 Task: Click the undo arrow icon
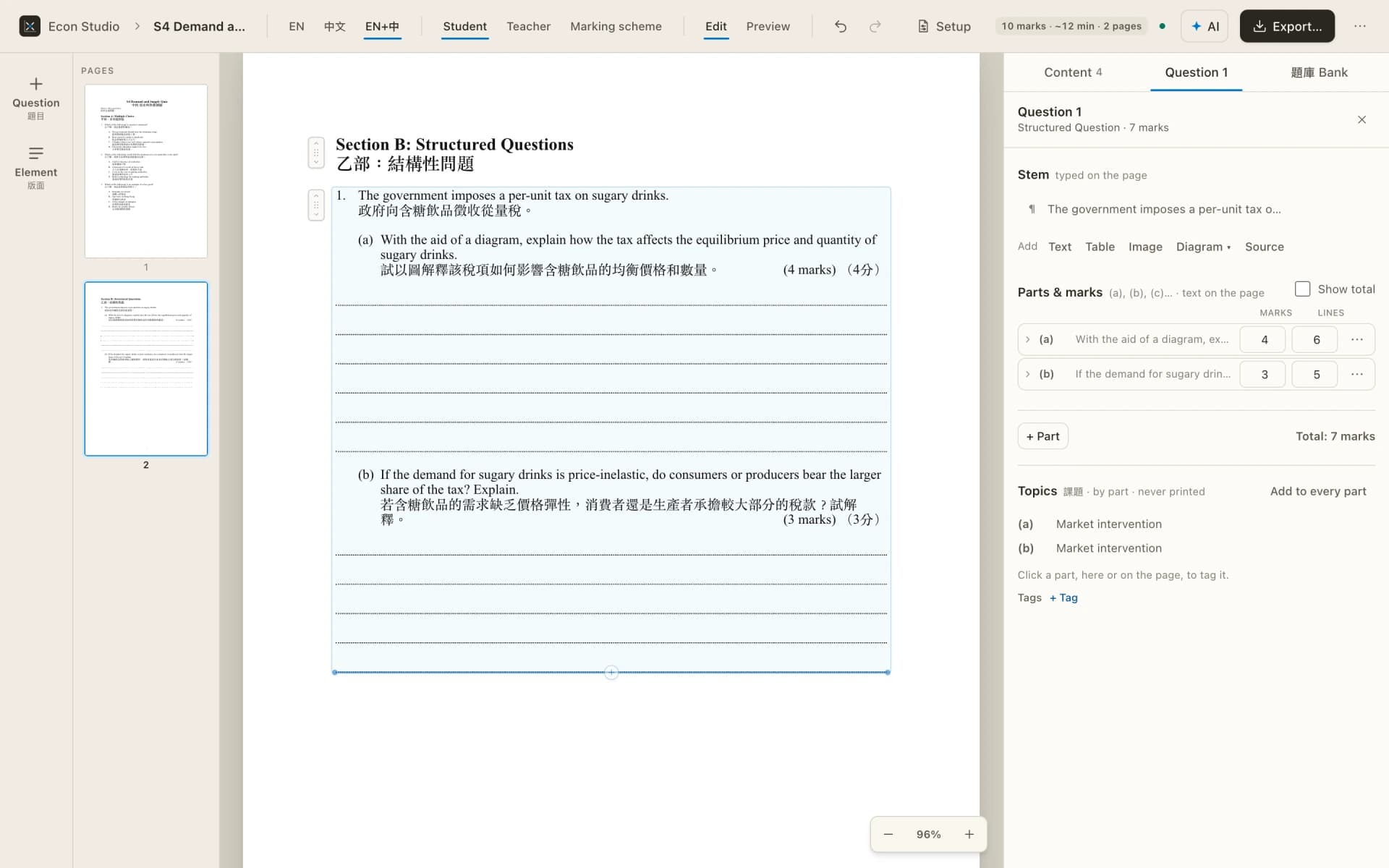[840, 26]
